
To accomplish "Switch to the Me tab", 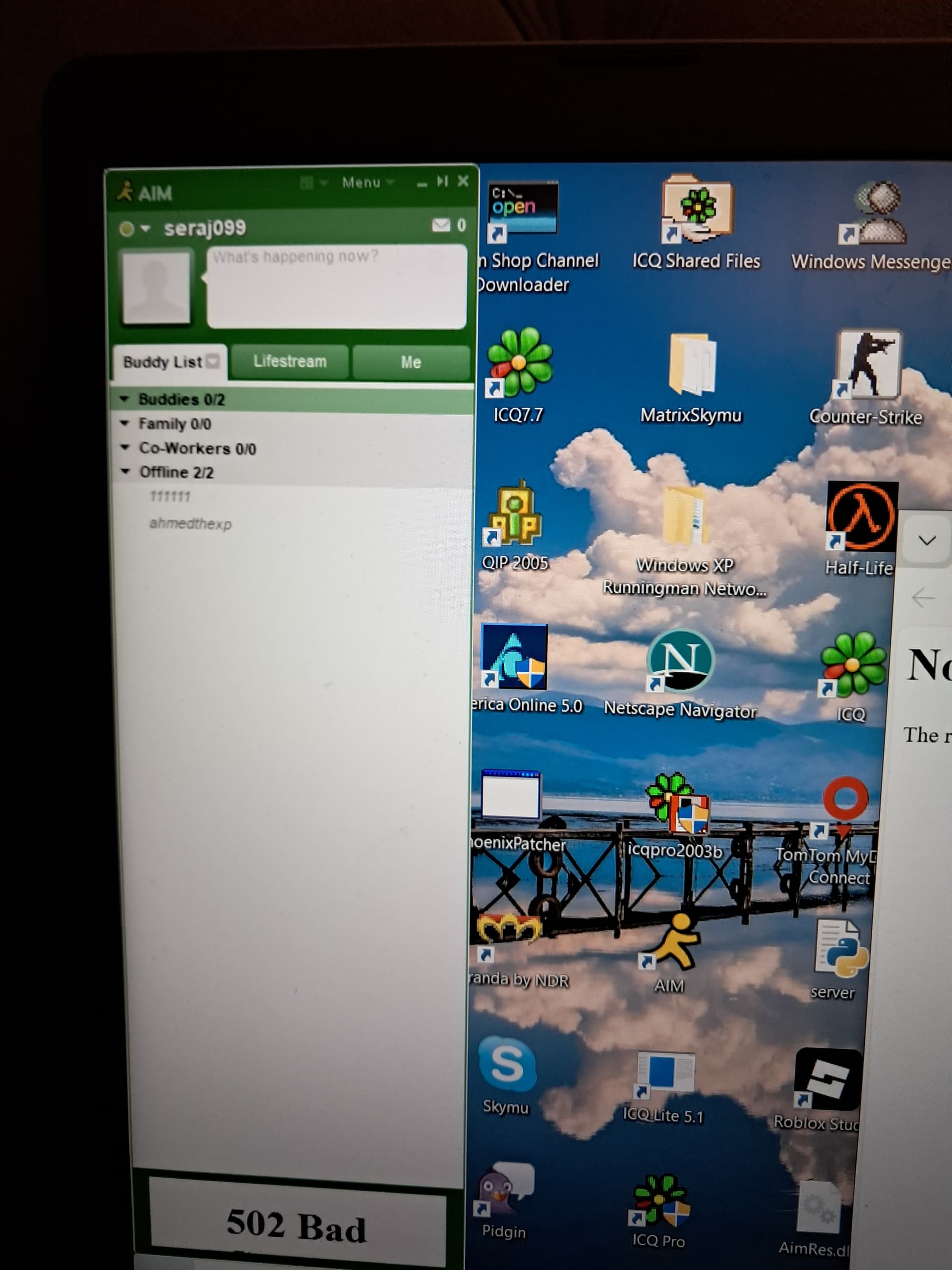I will pos(411,362).
